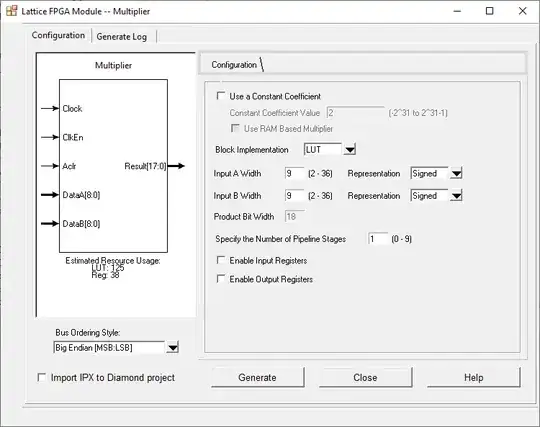Viewport: 540px width, 427px height.
Task: Check Enable Input Registers
Action: coord(221,260)
